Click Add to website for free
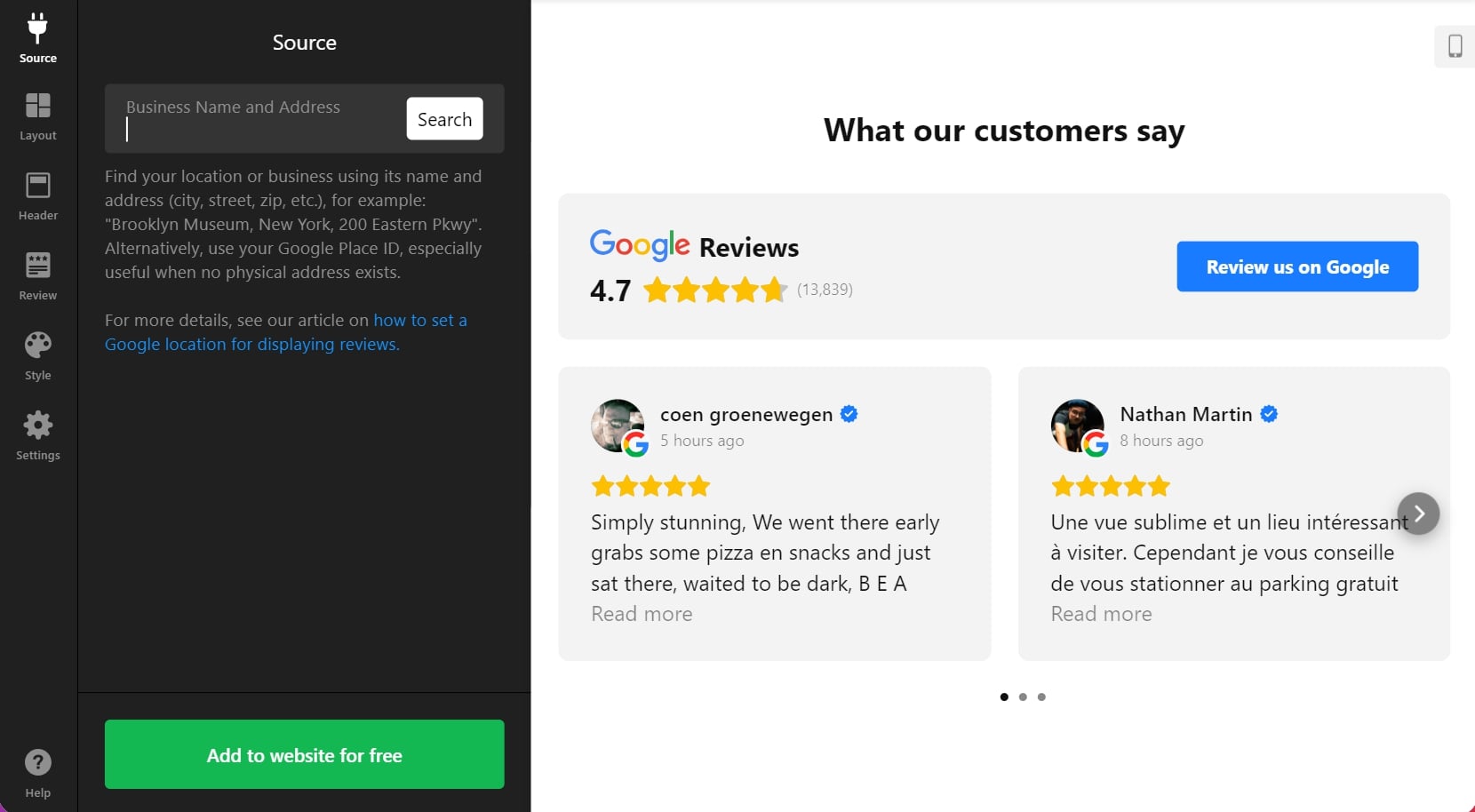Viewport: 1475px width, 812px height. pos(304,755)
